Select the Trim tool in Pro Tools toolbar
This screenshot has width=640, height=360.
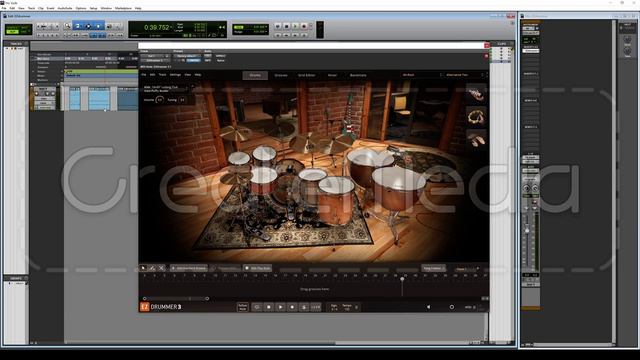coord(78,26)
